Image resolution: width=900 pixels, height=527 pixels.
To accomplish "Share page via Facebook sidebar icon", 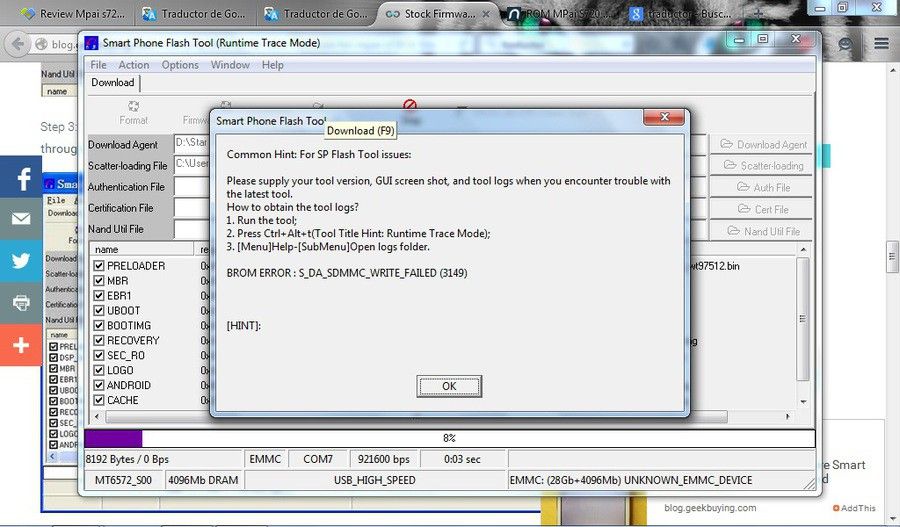I will coord(21,177).
